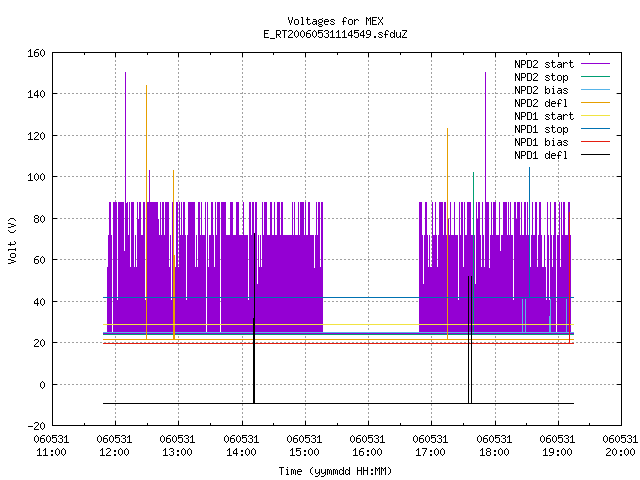640x480 pixels.
Task: Click the red spike near 19:10
Action: tap(570, 278)
